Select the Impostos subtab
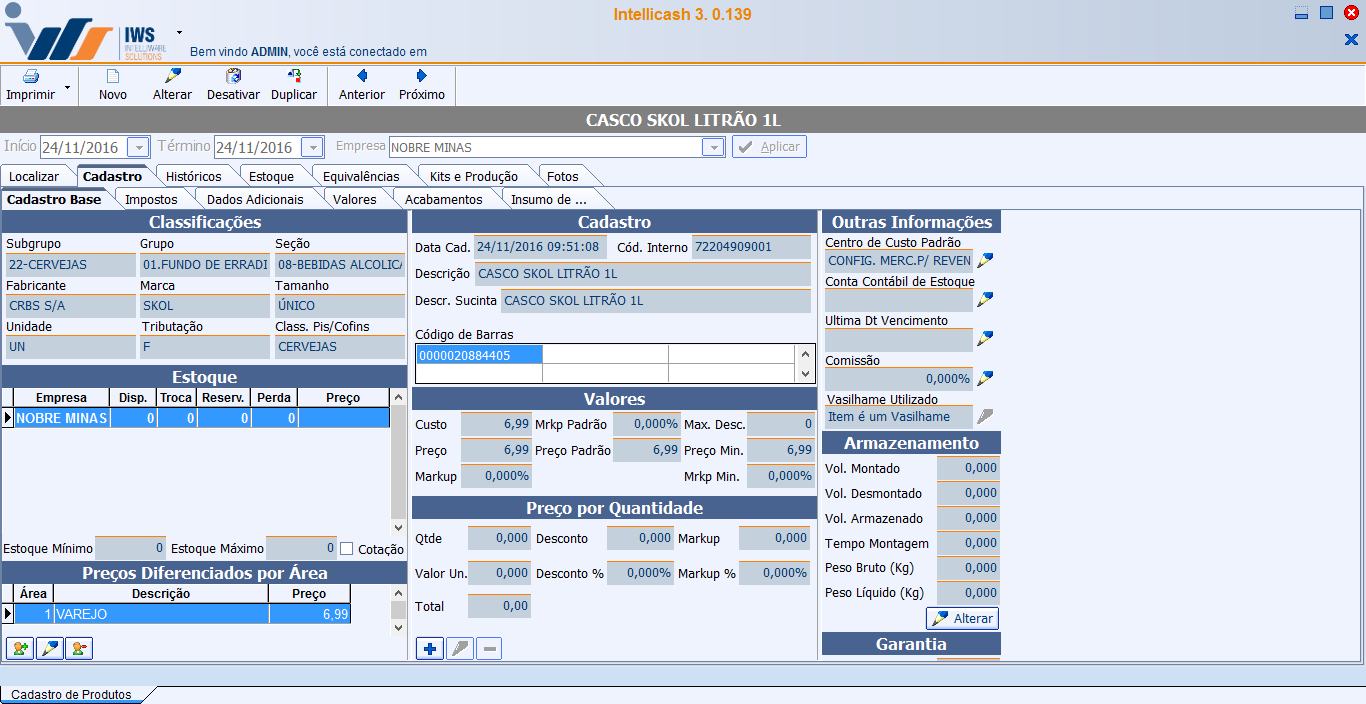 151,199
